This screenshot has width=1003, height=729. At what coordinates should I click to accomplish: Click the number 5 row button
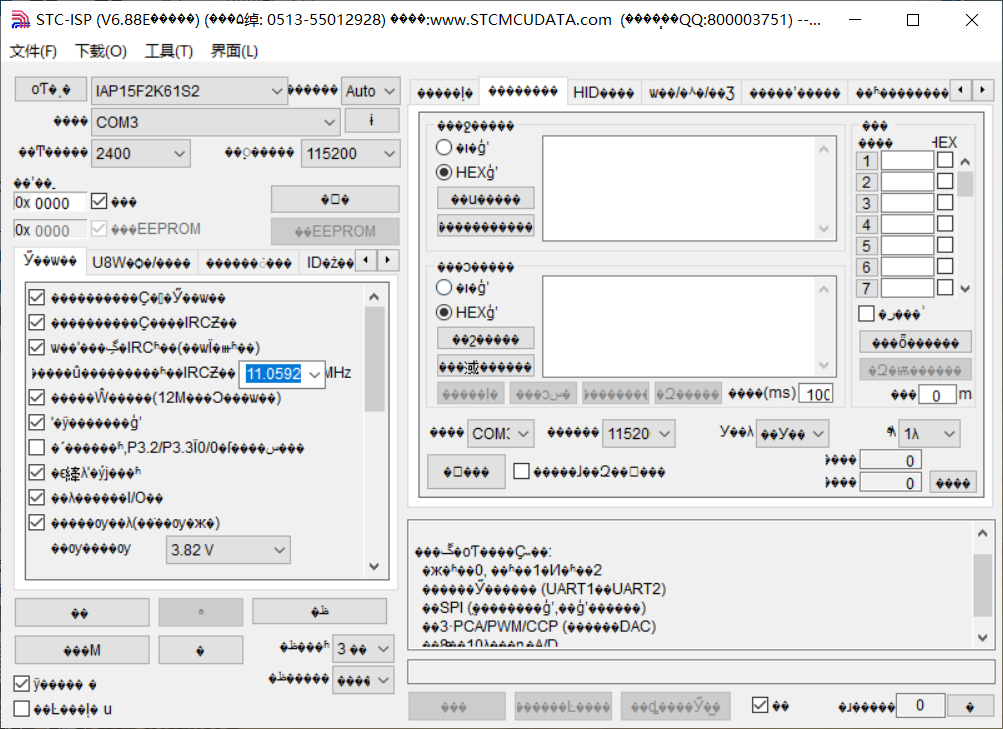pos(866,246)
